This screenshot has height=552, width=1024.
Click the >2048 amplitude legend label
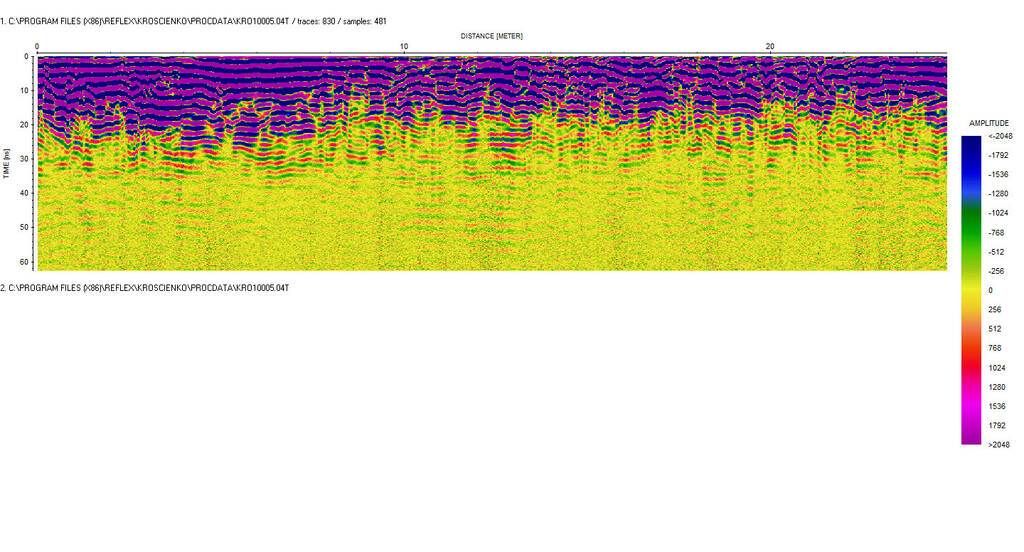[997, 445]
